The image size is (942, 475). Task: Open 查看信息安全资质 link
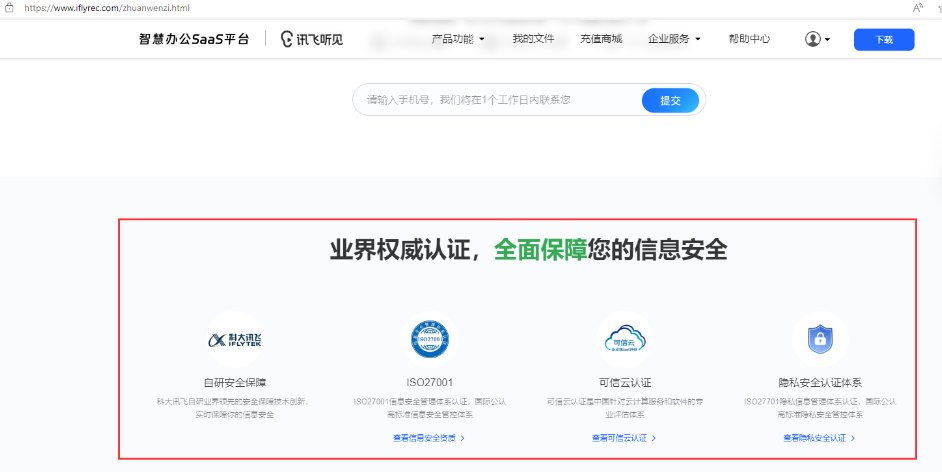[429, 438]
